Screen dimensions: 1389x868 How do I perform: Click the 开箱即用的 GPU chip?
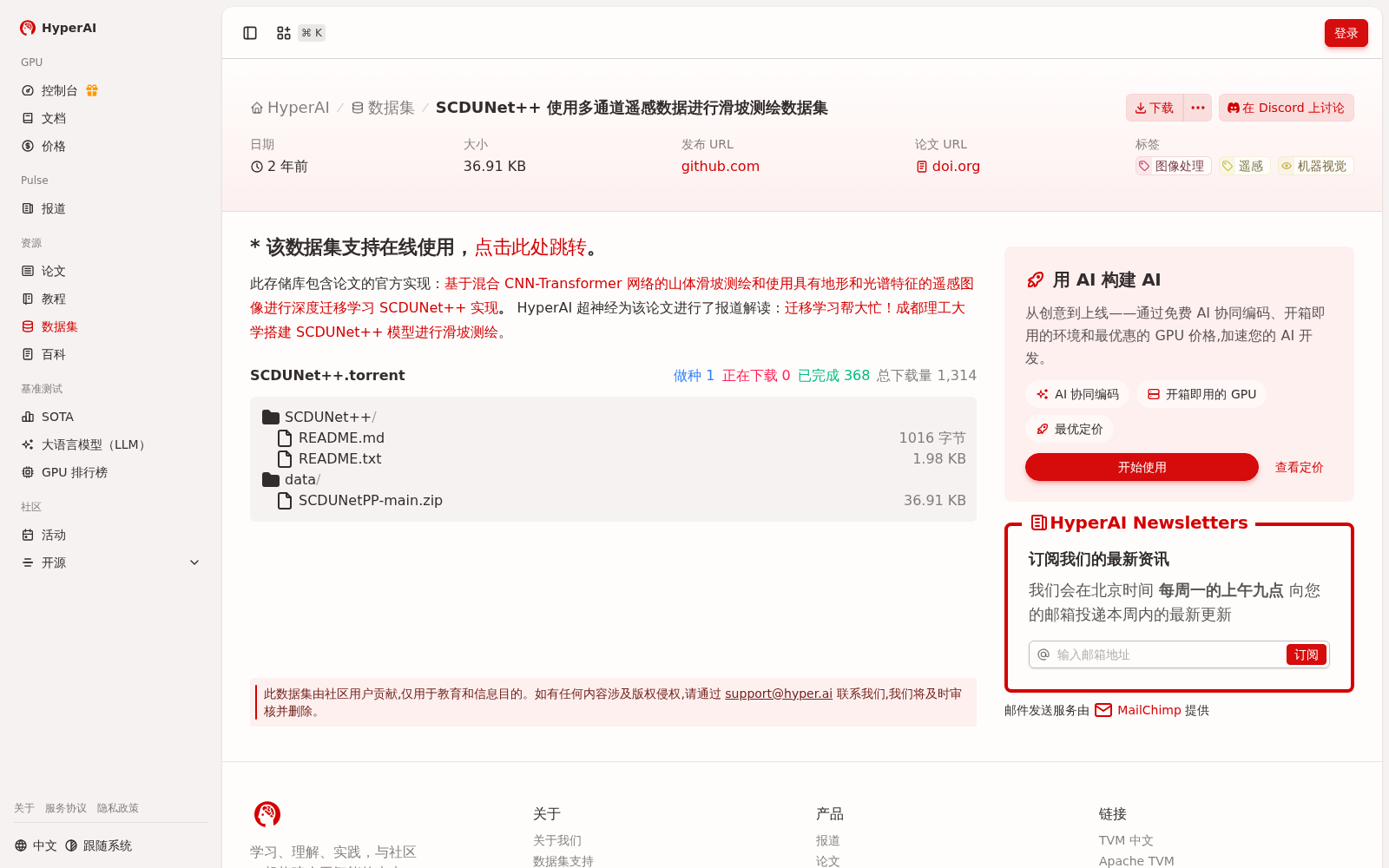pyautogui.click(x=1201, y=394)
